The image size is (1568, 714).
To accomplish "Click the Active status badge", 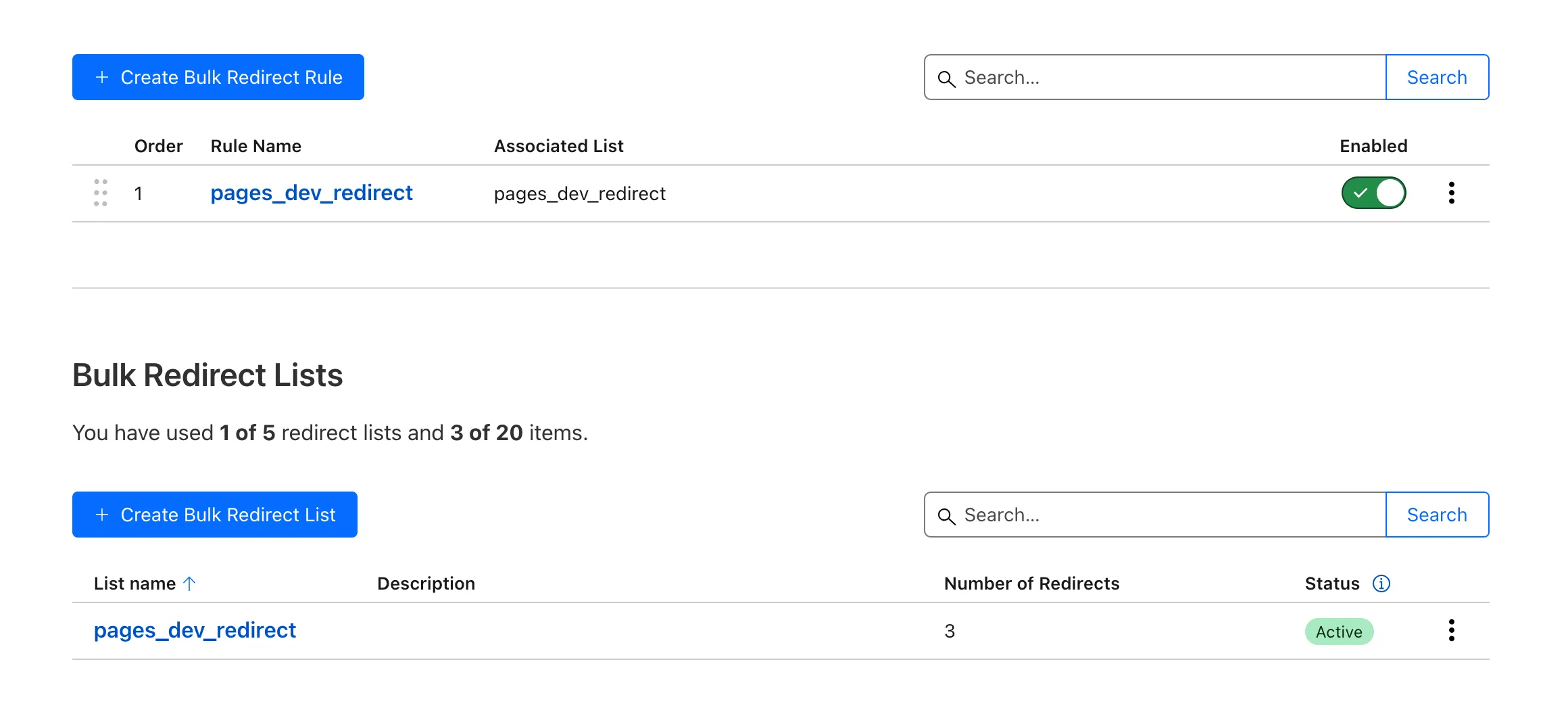I will tap(1338, 632).
